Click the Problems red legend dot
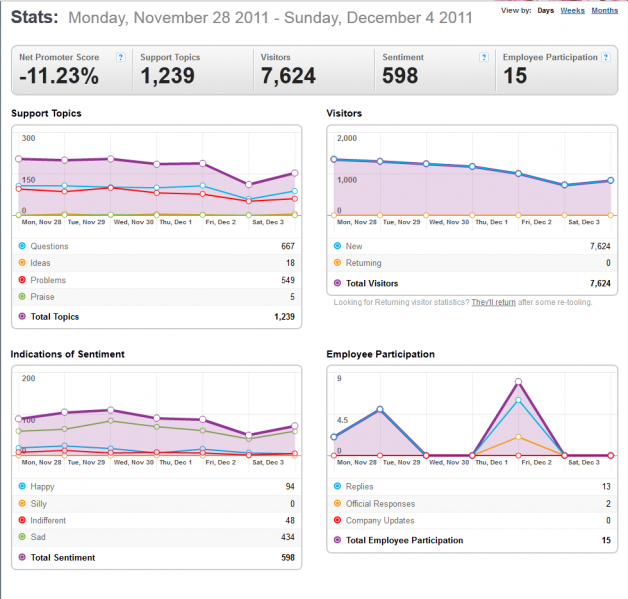The image size is (628, 599). pyautogui.click(x=22, y=280)
